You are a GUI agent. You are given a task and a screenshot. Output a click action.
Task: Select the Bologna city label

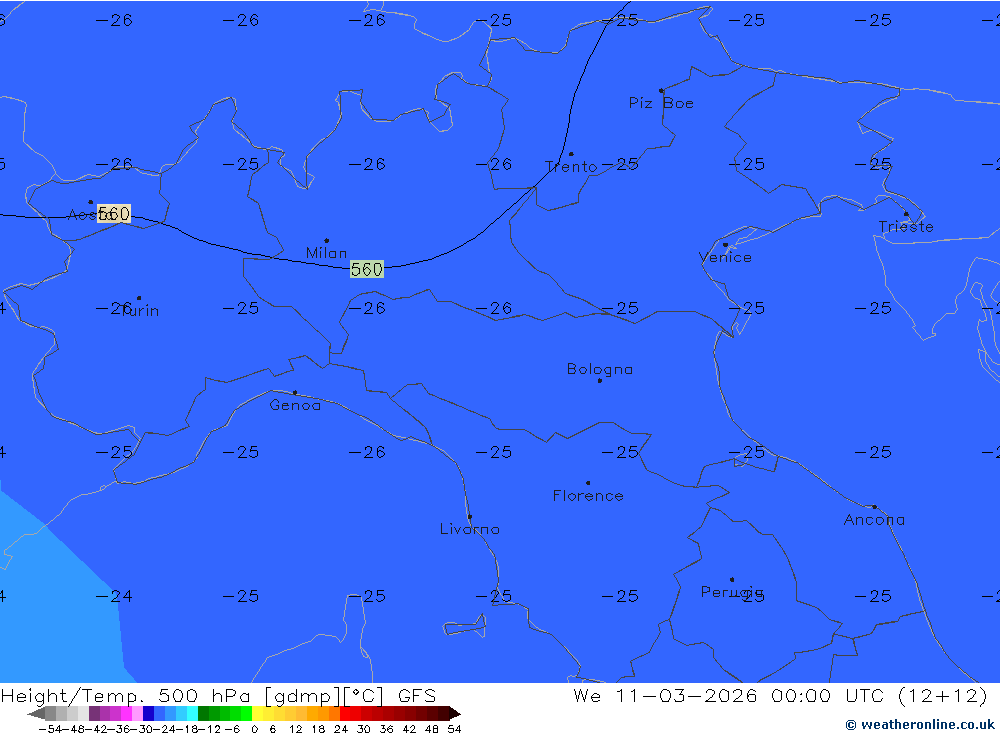(599, 369)
